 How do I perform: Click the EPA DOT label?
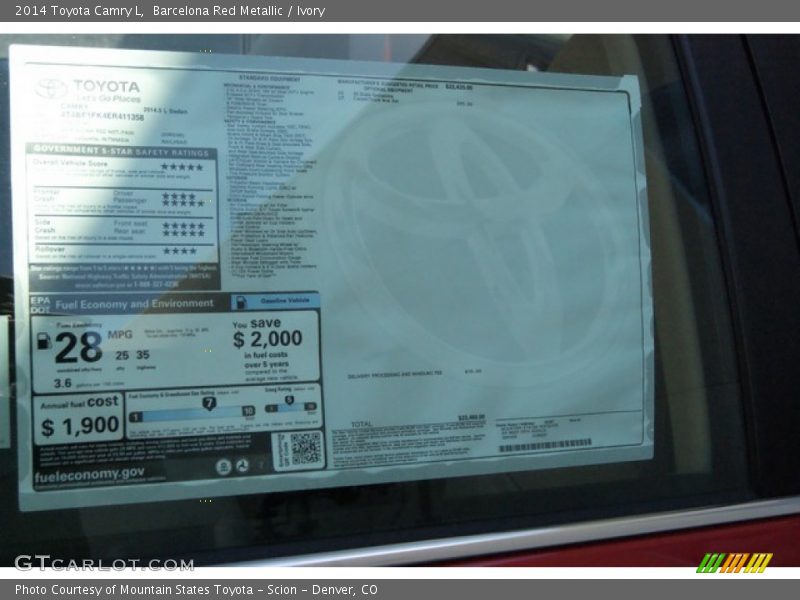click(40, 305)
